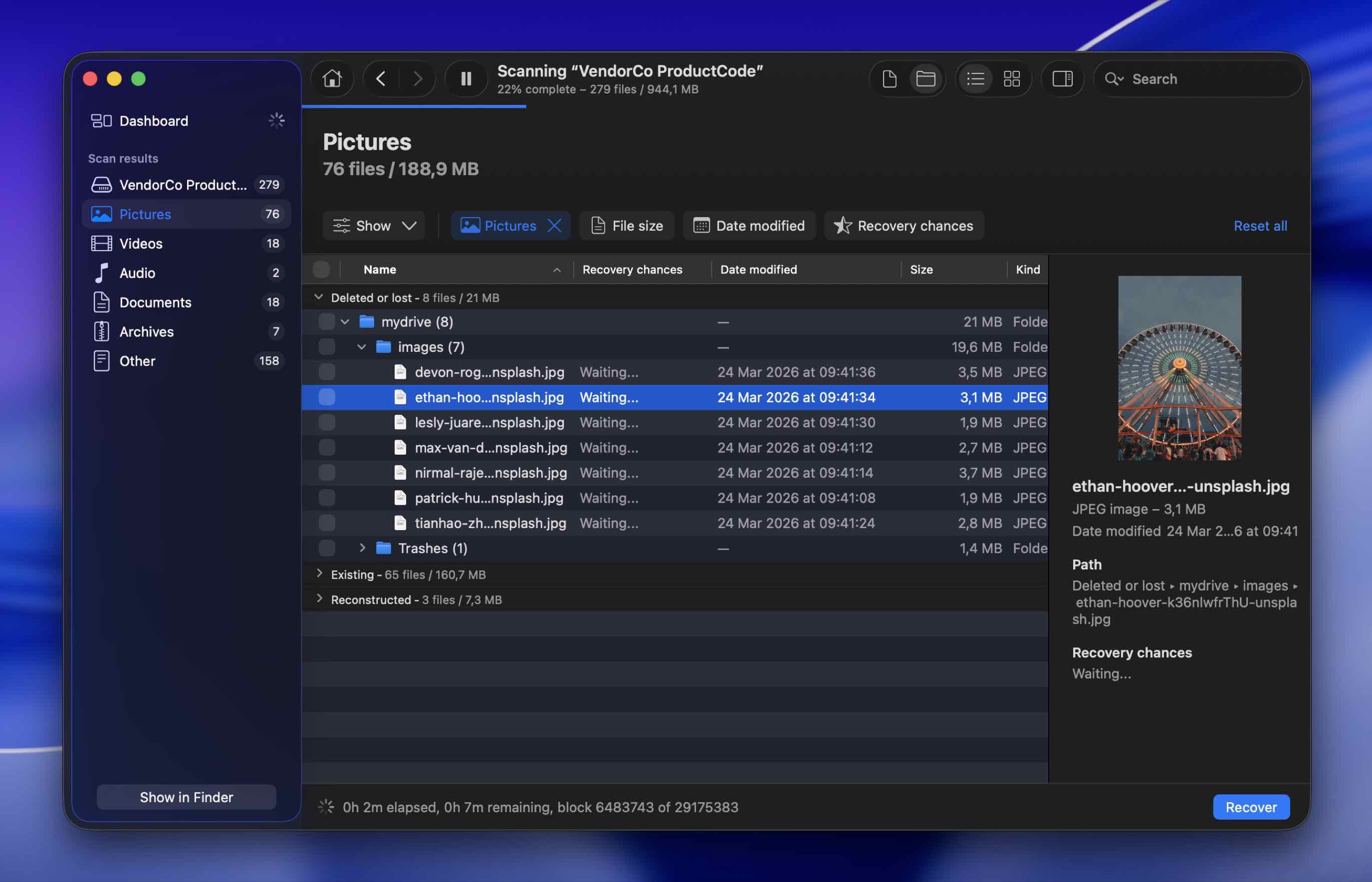
Task: Open the File size filter
Action: tap(627, 225)
